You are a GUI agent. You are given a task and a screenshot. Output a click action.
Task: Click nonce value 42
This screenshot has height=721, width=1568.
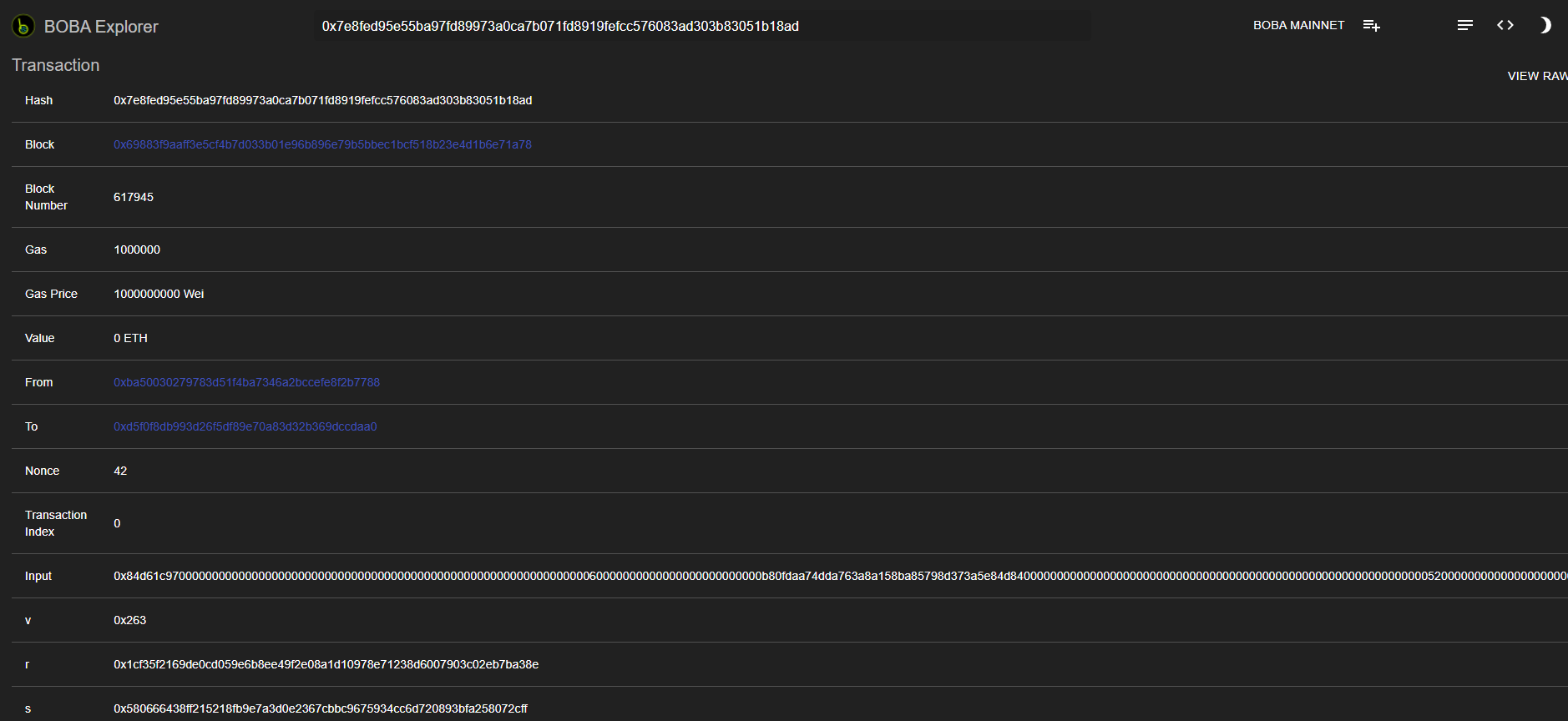pos(120,471)
